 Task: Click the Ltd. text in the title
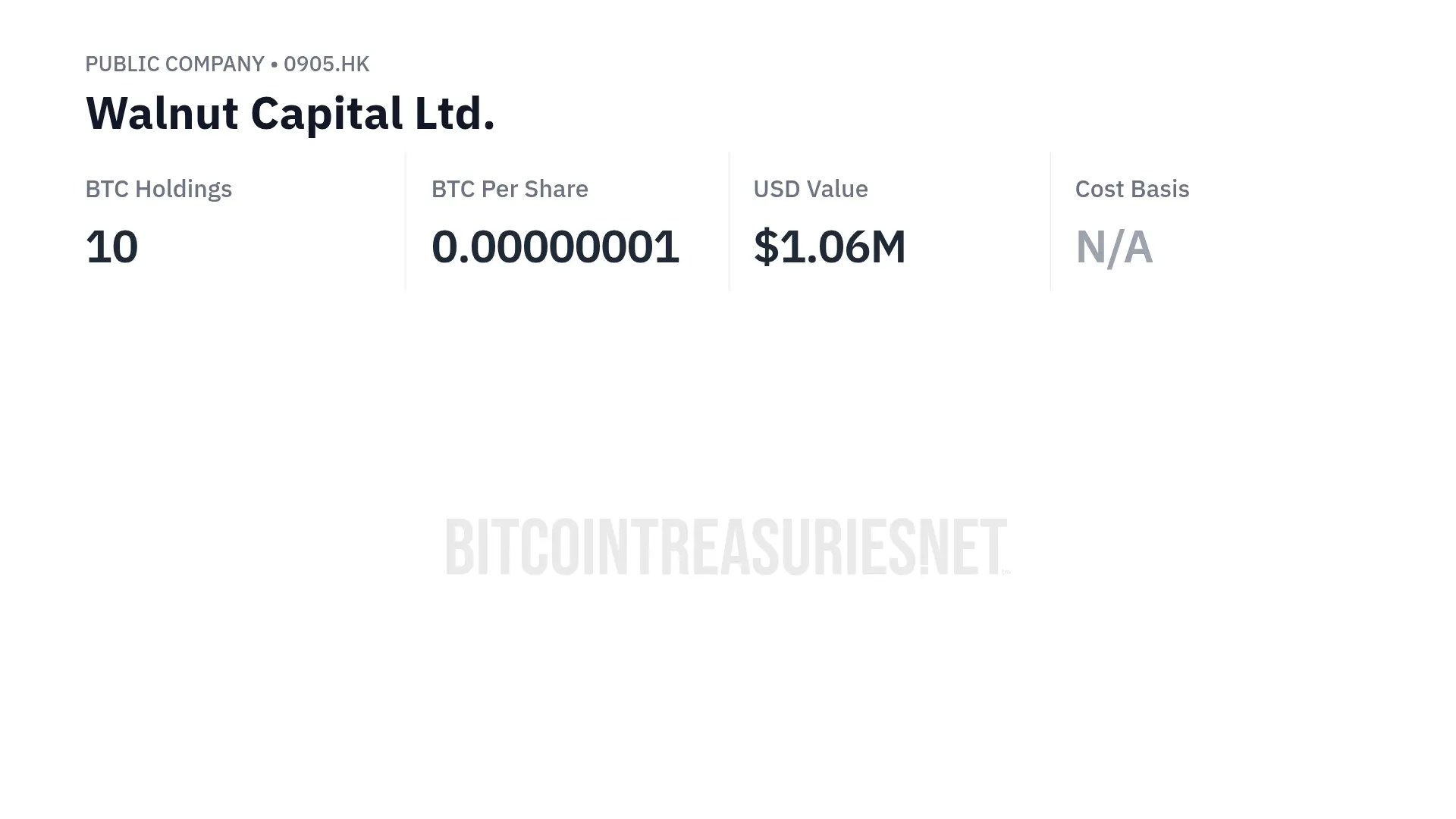pos(455,114)
